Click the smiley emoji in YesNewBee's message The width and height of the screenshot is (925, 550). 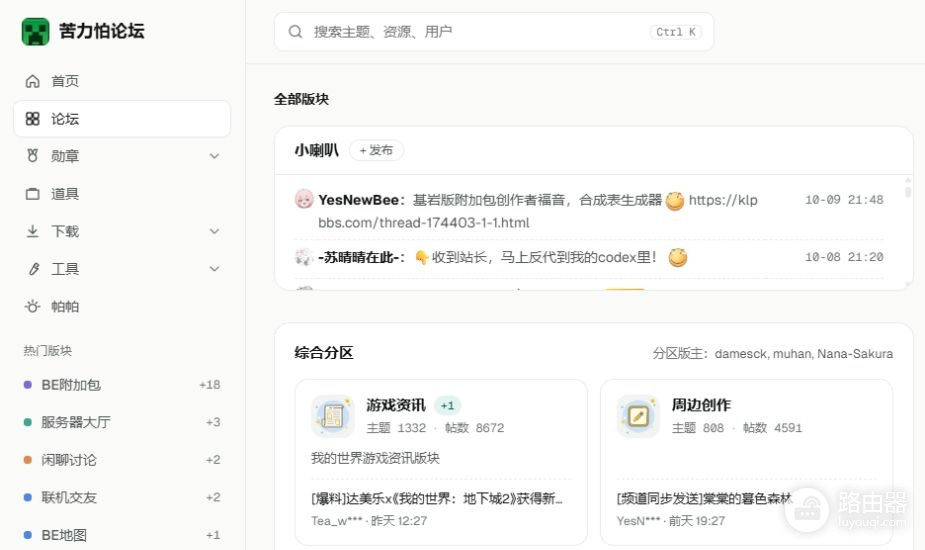click(x=675, y=201)
